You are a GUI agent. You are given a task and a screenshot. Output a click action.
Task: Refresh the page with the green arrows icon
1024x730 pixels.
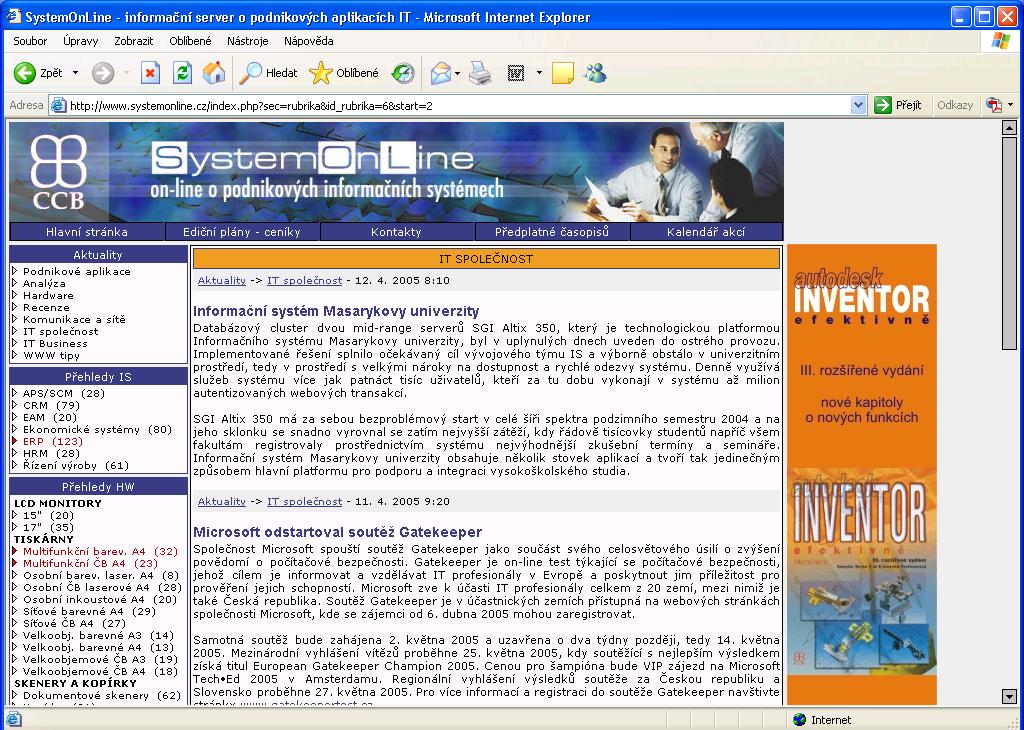pos(182,73)
